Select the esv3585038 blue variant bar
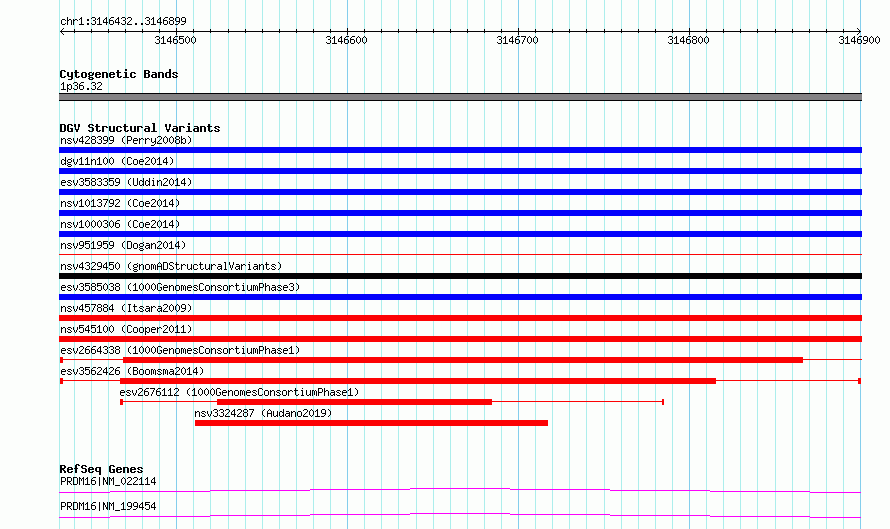 click(460, 297)
